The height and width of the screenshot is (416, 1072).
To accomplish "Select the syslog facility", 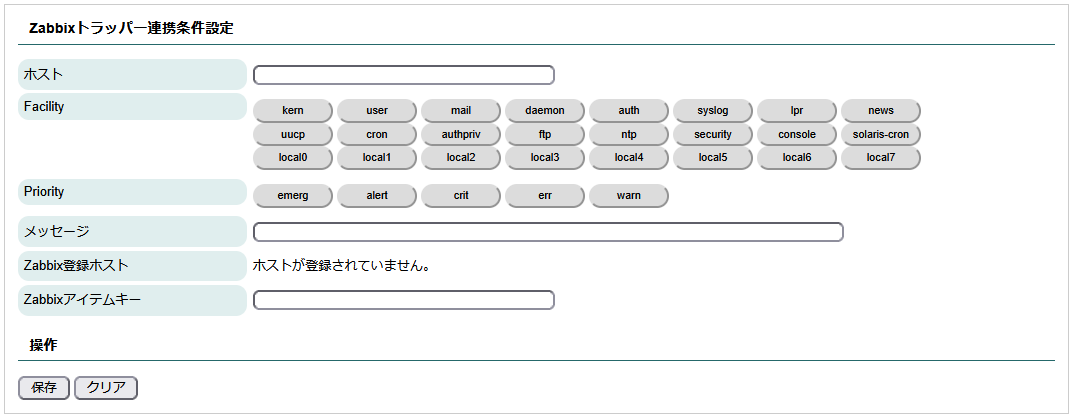I will tap(713, 110).
